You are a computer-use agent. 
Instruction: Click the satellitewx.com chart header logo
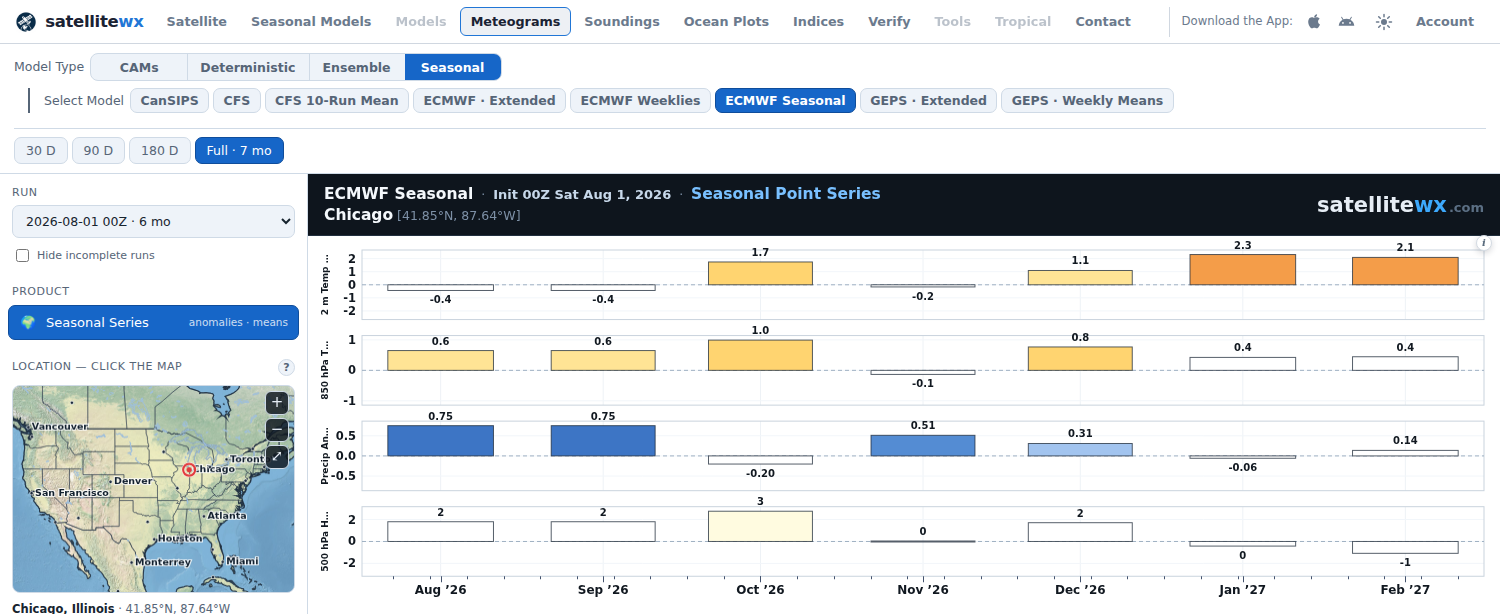point(1400,205)
